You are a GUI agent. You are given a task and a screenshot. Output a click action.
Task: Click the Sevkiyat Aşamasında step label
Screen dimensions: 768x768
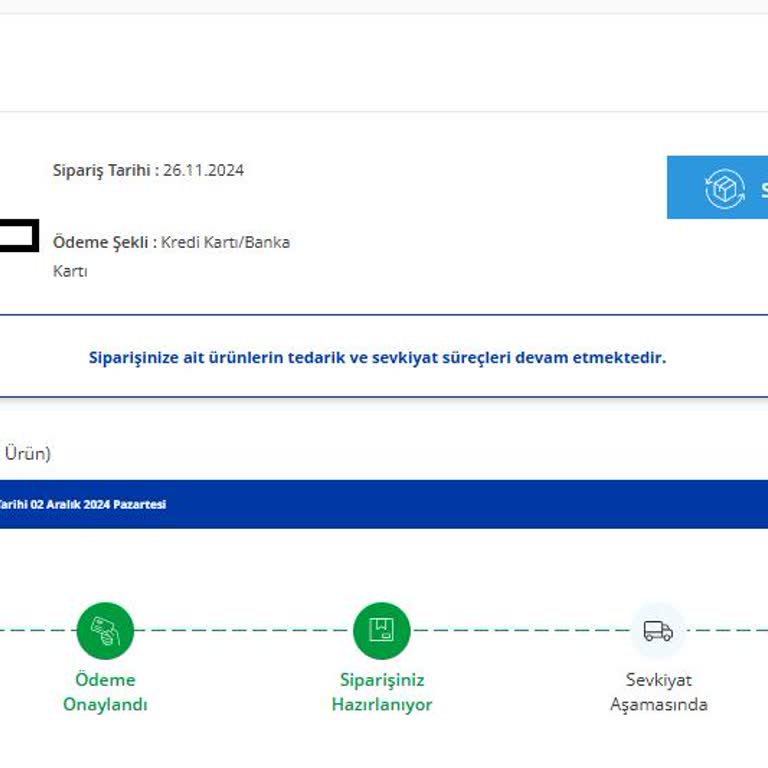tap(658, 692)
